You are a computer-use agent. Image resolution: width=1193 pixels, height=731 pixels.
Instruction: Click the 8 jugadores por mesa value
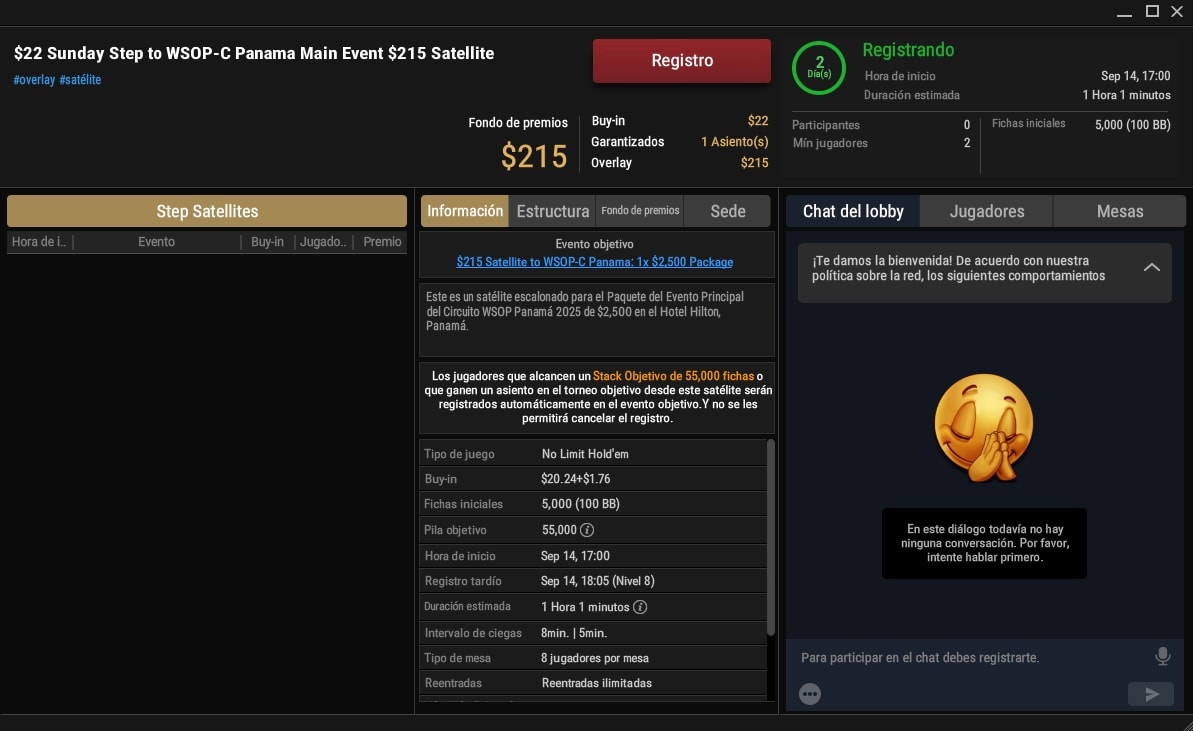click(x=595, y=658)
